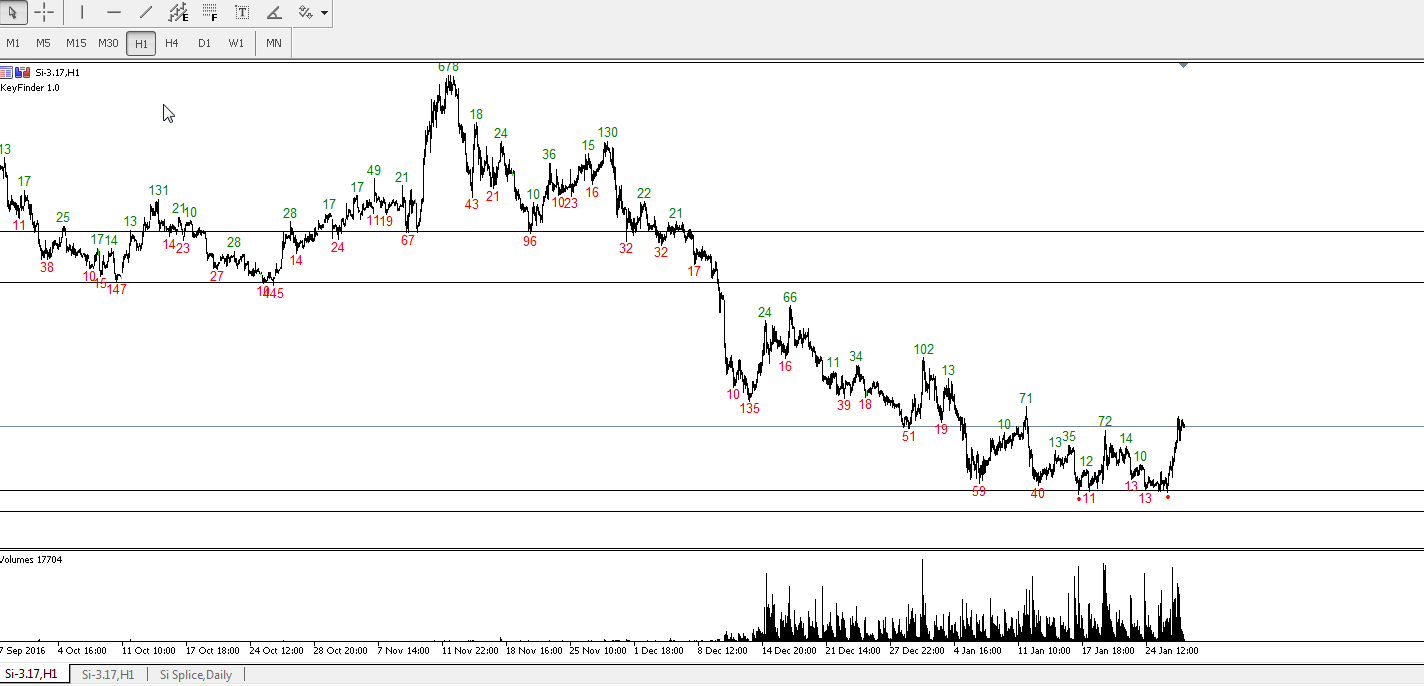Screen dimensions: 1424x686
Task: Select the trendline drawing tool
Action: 146,13
